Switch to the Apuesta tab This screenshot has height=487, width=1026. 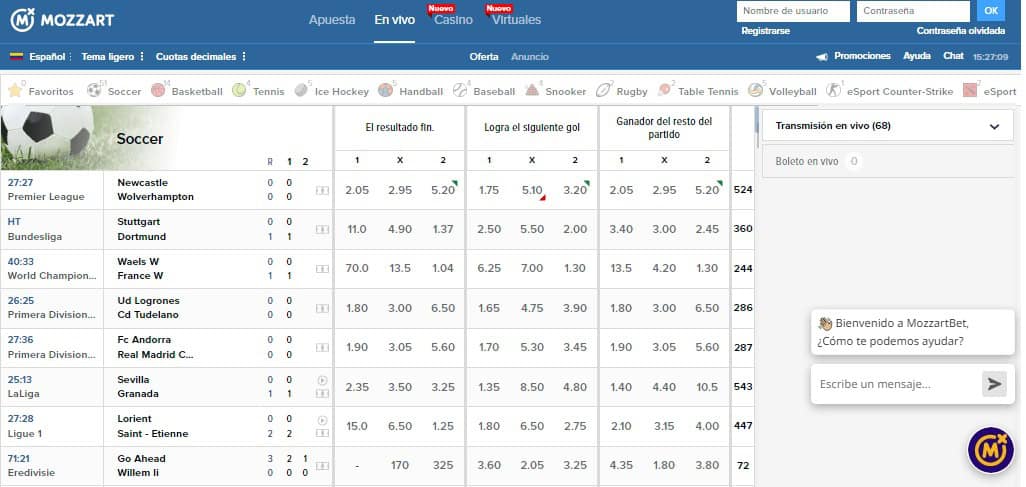[332, 20]
